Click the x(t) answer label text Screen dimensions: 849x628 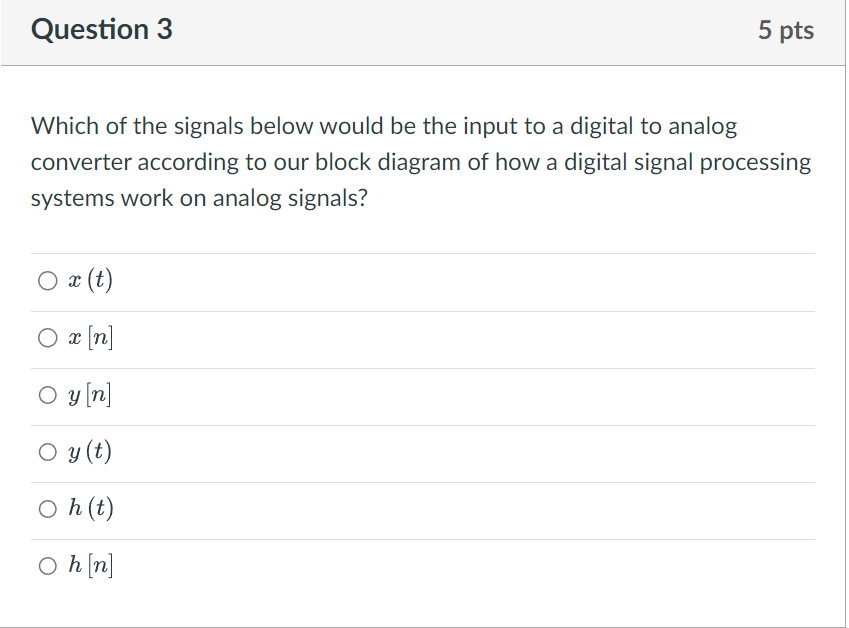[x=88, y=280]
